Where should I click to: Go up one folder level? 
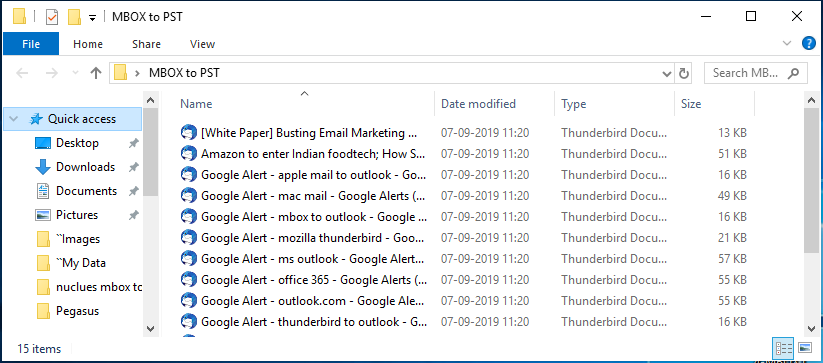coord(96,73)
